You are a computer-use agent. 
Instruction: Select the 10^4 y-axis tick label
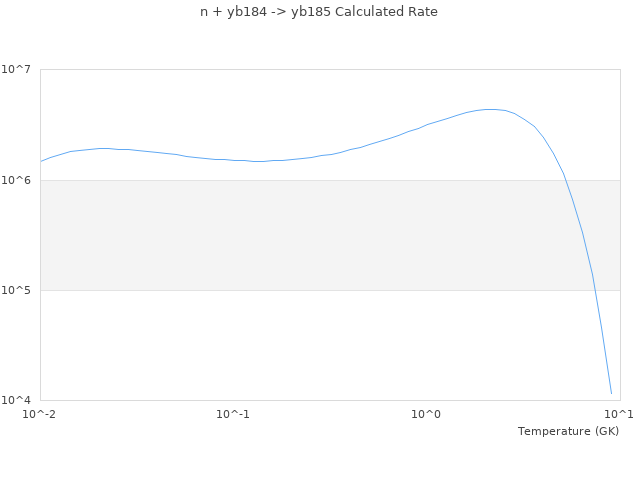pyautogui.click(x=20, y=400)
